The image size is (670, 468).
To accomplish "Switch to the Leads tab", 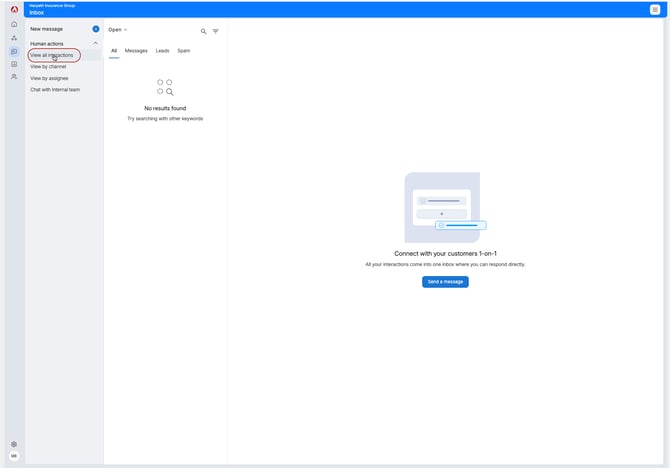I will click(x=162, y=51).
